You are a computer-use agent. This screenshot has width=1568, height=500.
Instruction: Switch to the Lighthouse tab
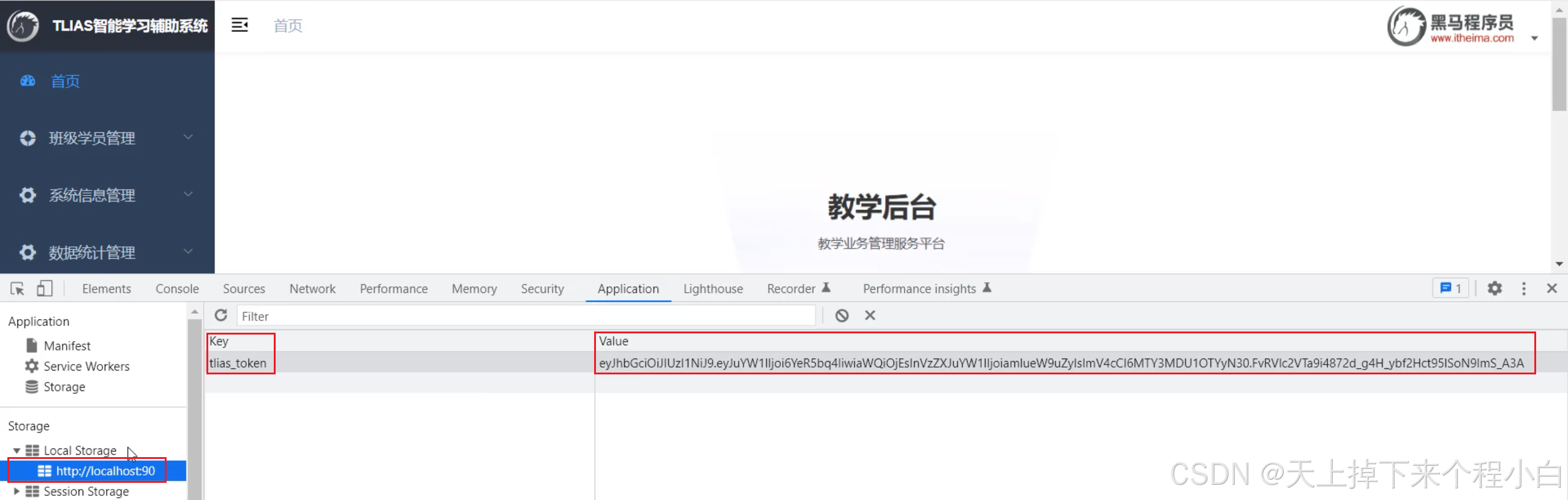[x=713, y=289]
